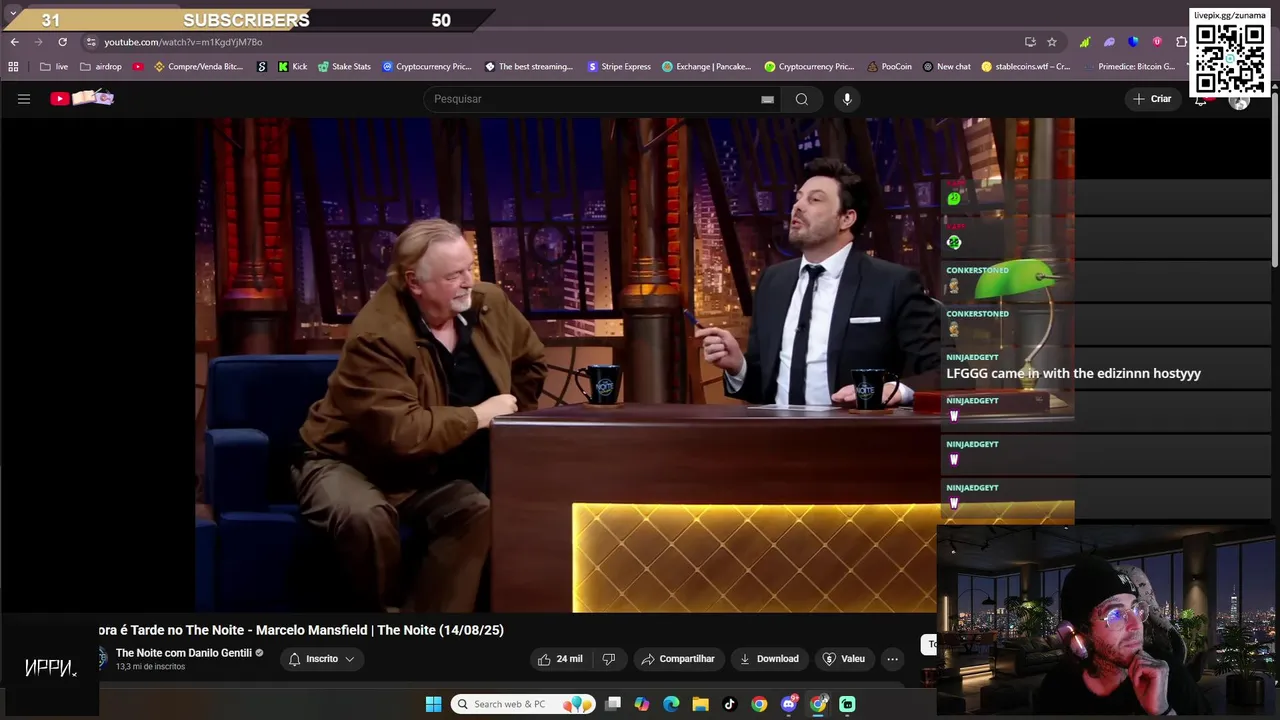Open the YouTube bookmark icon in bookmarks bar
The image size is (1280, 720).
pyautogui.click(x=138, y=67)
